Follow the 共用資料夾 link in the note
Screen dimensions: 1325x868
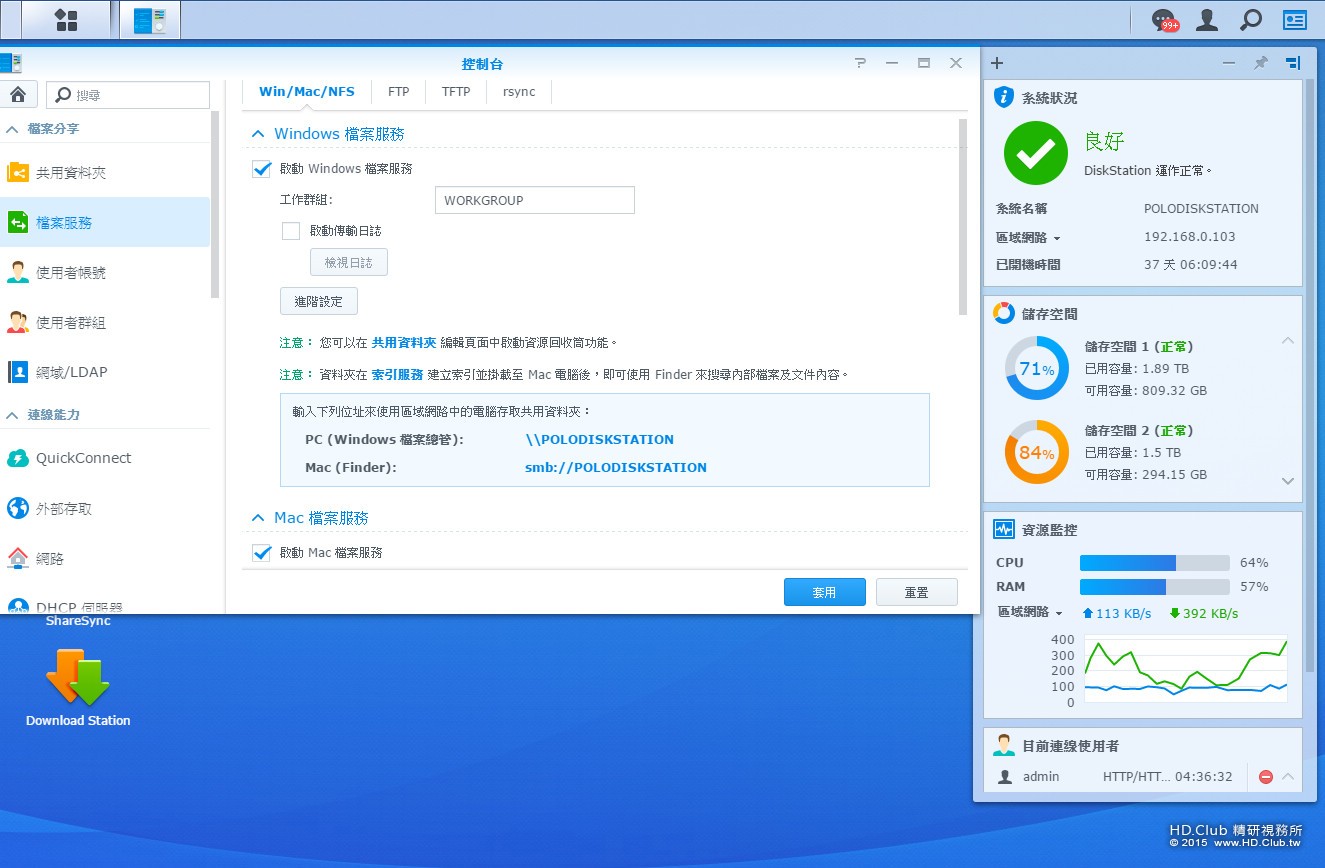click(404, 342)
